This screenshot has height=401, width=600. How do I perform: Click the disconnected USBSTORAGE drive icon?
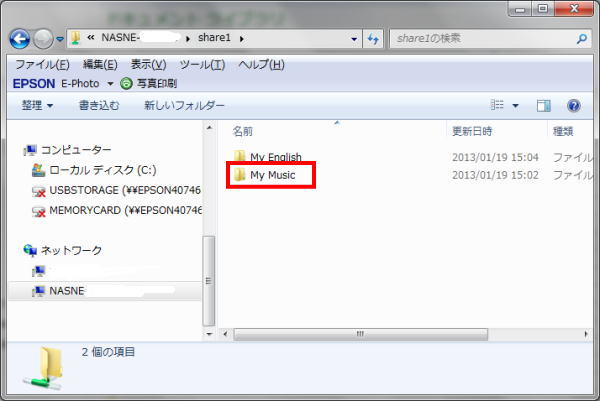pyautogui.click(x=38, y=191)
